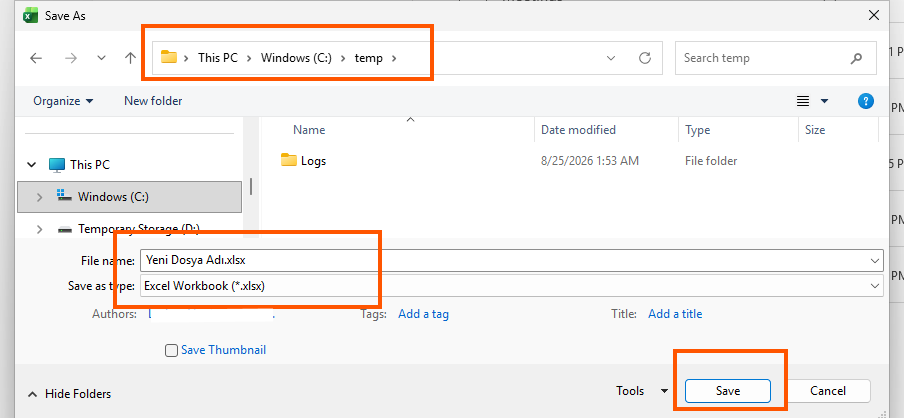Image resolution: width=904 pixels, height=418 pixels.
Task: Open the address bar history dropdown
Action: pyautogui.click(x=611, y=58)
